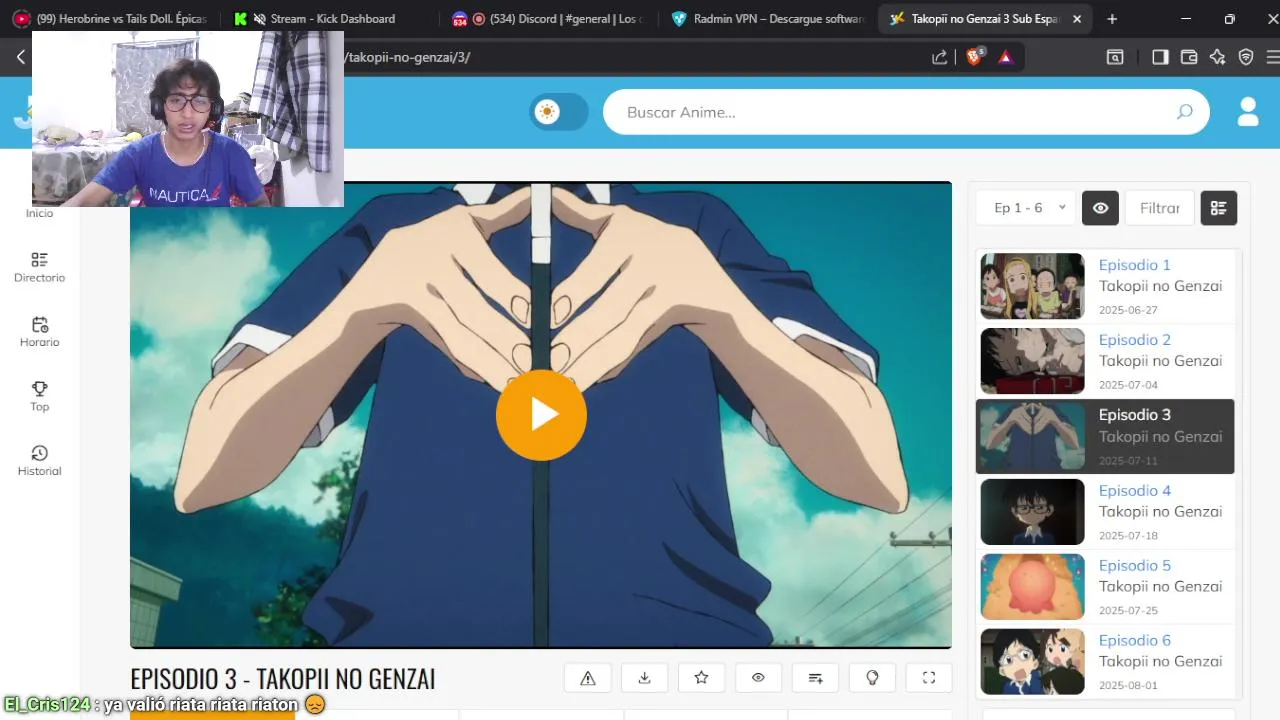Open the Historial sidebar item
The image size is (1280, 720).
coord(39,461)
